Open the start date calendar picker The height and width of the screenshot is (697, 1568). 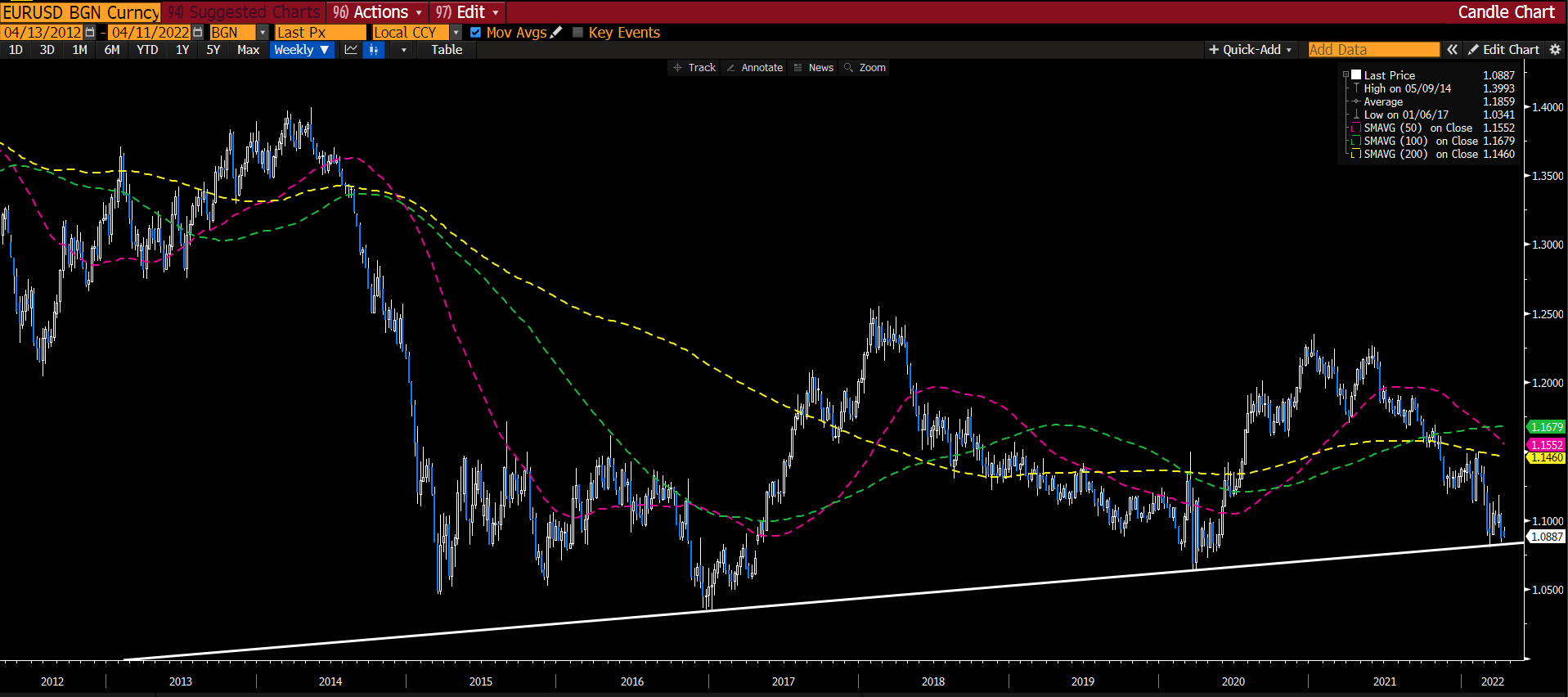pos(90,33)
